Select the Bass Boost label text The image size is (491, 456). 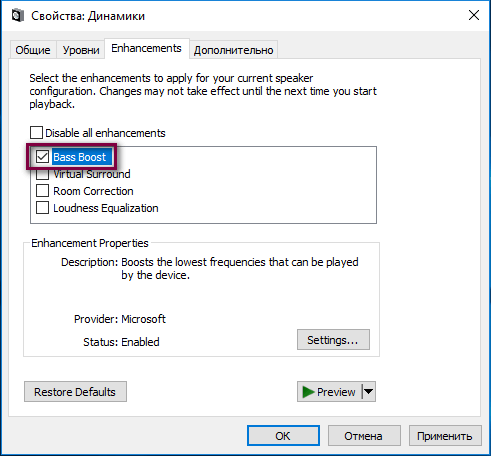click(x=79, y=157)
